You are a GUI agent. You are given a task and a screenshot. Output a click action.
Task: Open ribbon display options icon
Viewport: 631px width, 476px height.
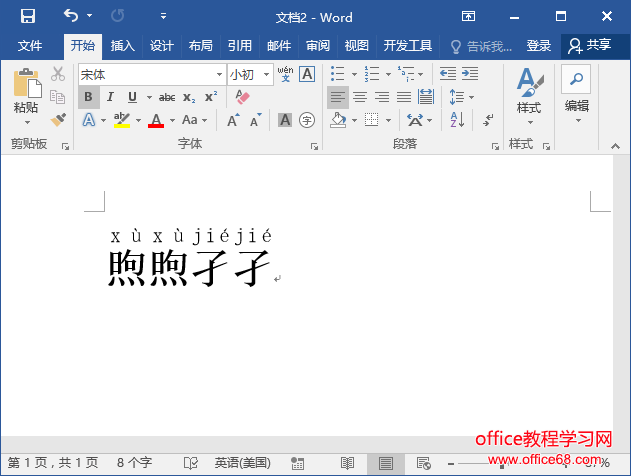(x=468, y=16)
